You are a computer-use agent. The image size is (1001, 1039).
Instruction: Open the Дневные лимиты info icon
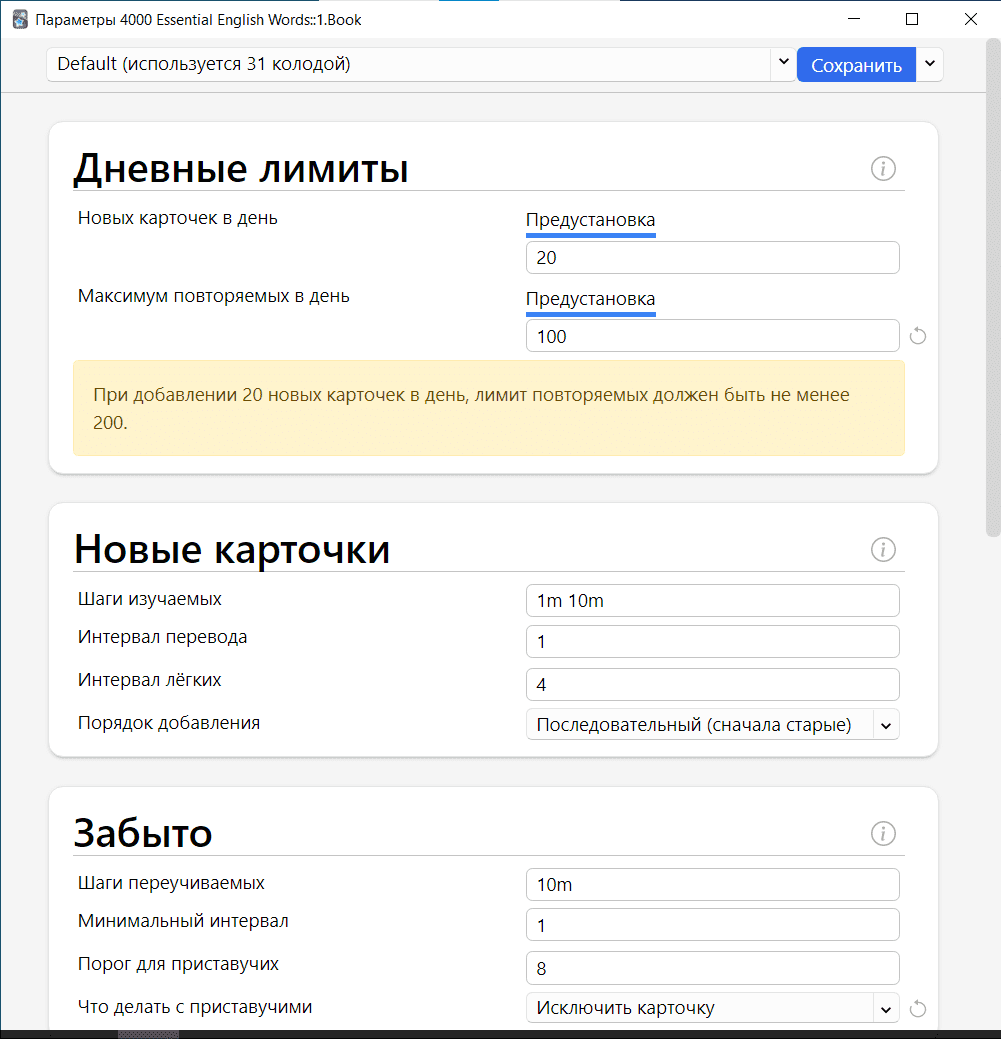pos(883,168)
